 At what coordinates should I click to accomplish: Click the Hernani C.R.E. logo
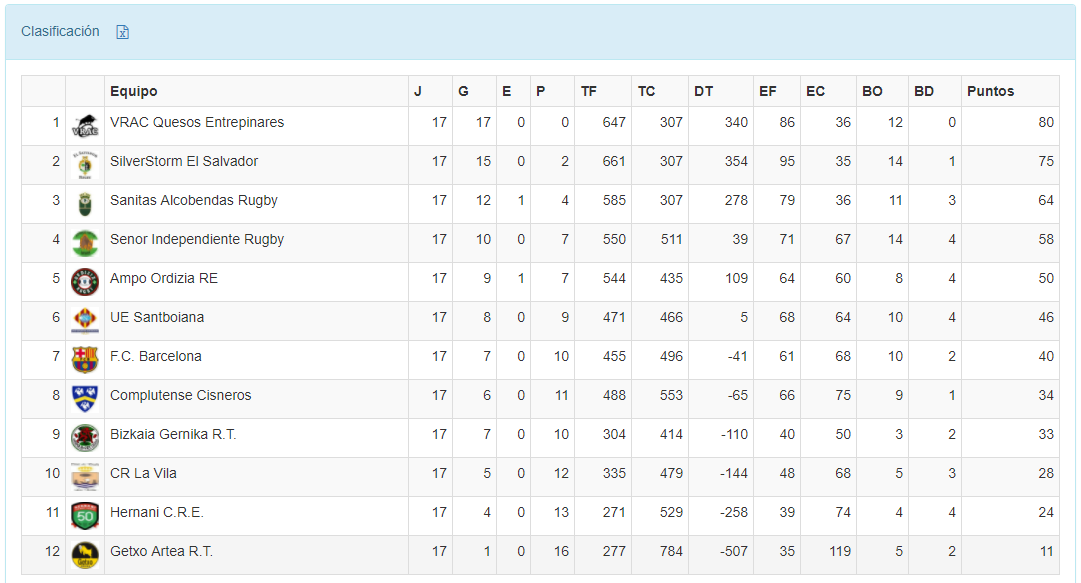point(85,516)
